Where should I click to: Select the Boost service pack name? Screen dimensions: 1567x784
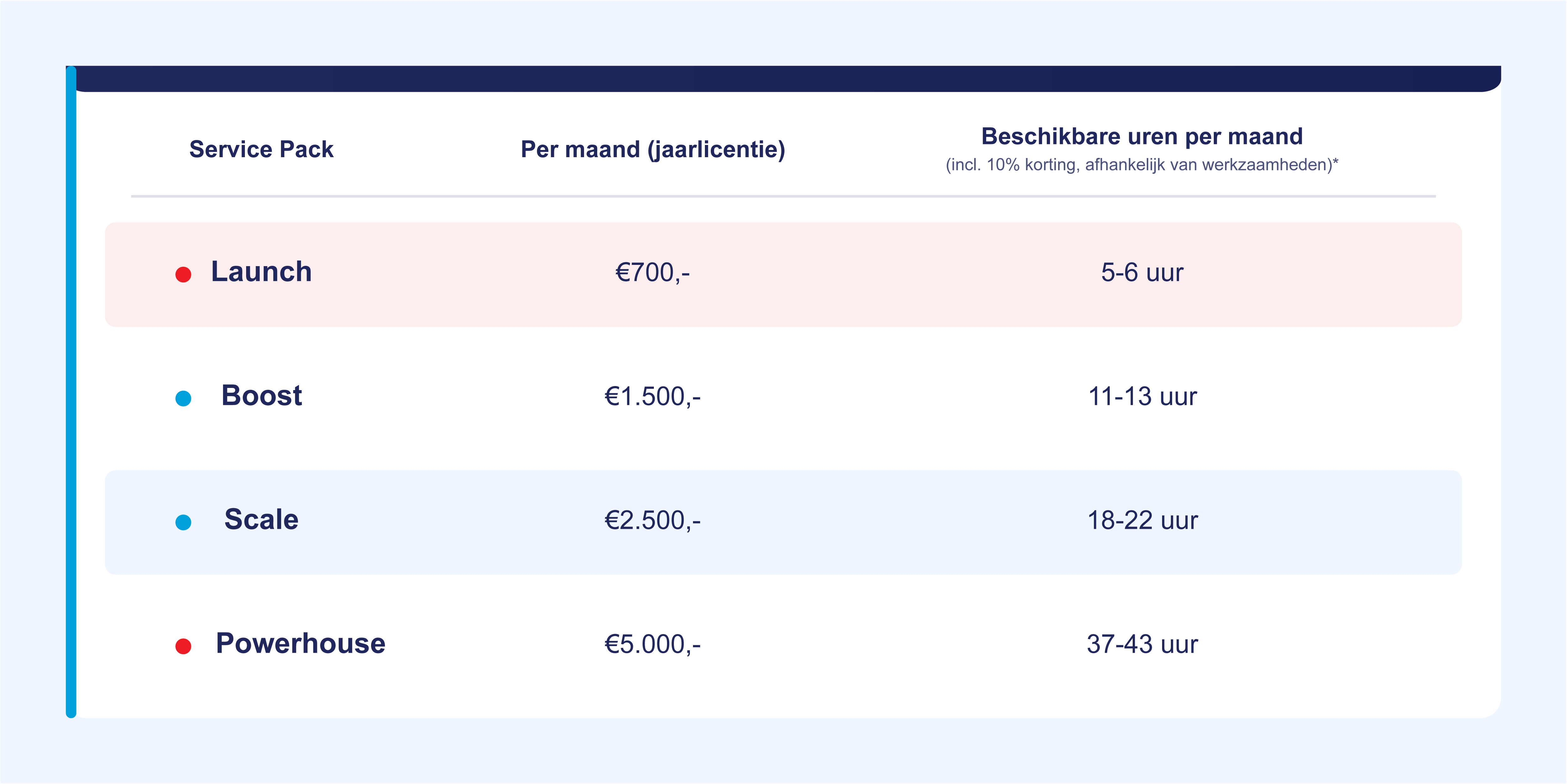261,395
